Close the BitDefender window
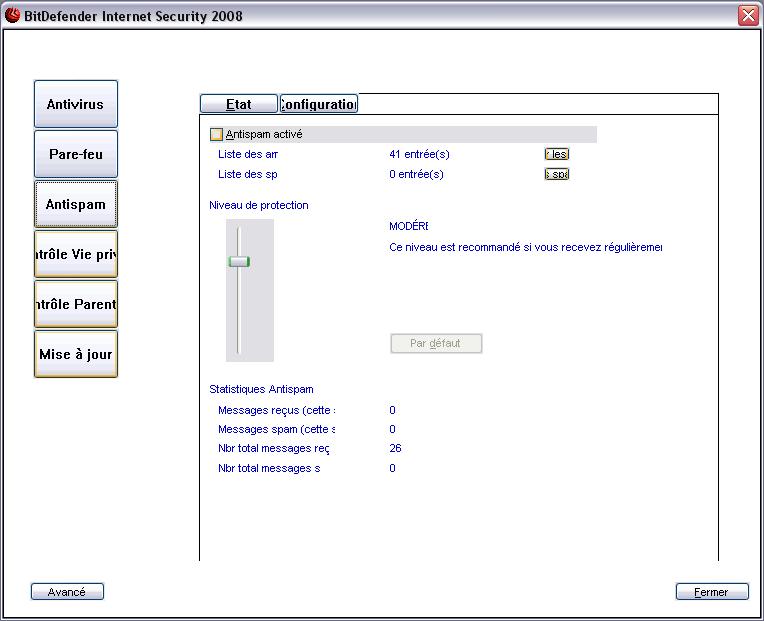This screenshot has height=621, width=764. coord(748,16)
